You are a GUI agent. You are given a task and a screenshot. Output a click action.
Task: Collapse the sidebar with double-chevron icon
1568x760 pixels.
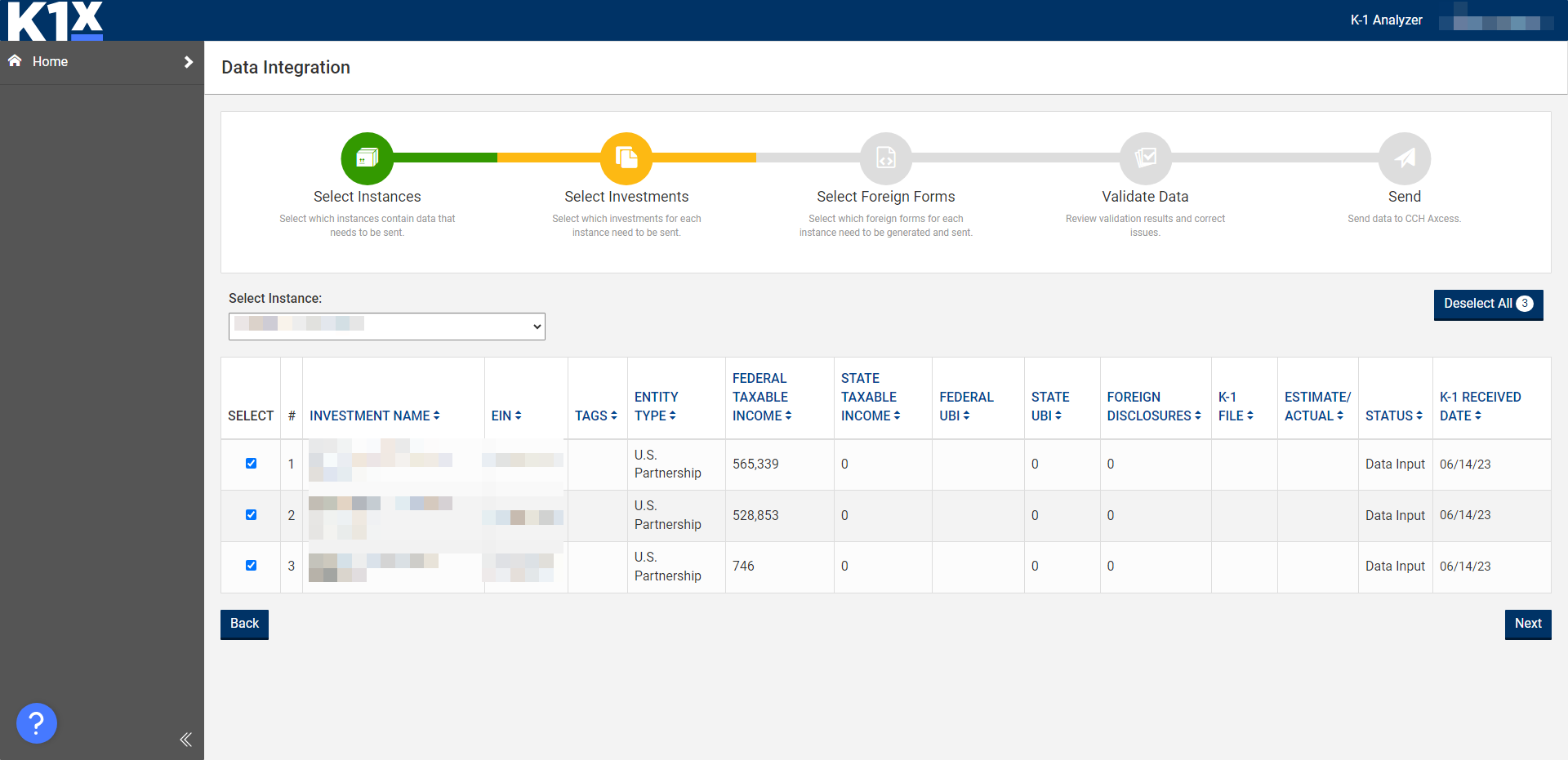click(185, 740)
